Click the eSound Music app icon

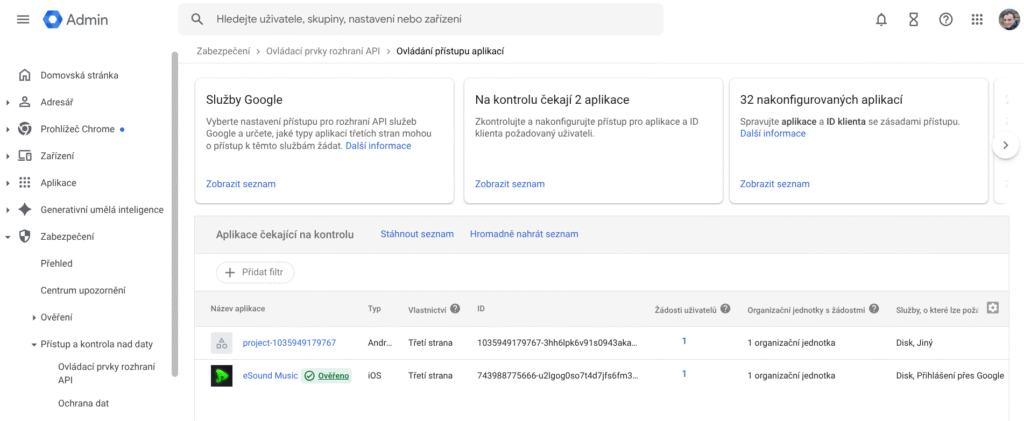tap(221, 375)
